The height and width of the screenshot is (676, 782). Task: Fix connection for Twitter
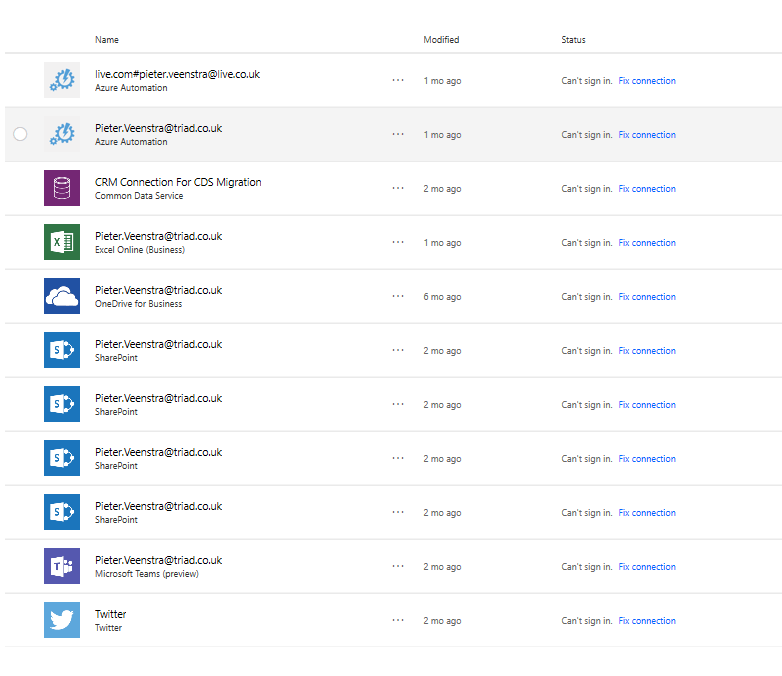point(647,621)
